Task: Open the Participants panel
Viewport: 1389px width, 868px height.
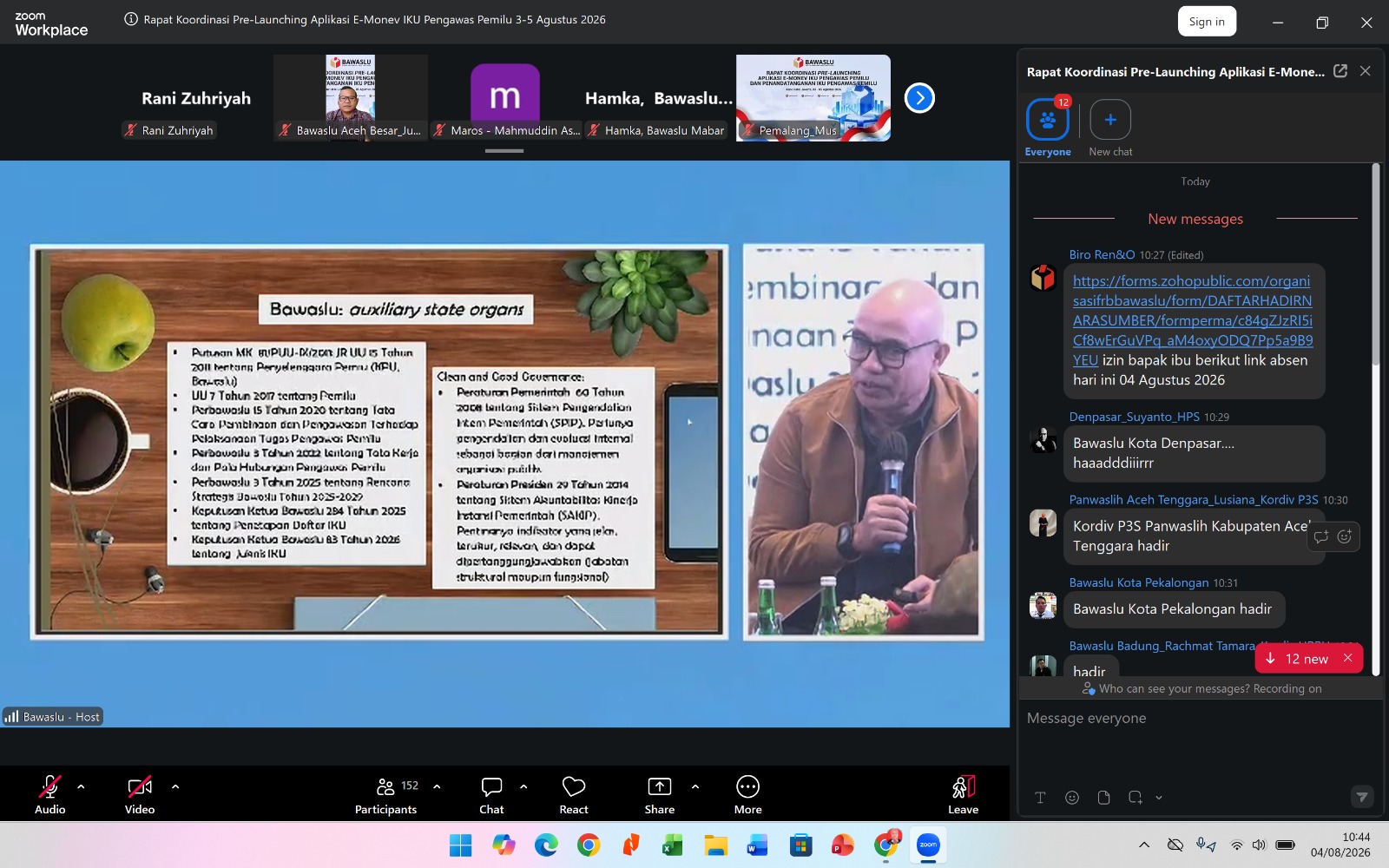Action: [386, 794]
